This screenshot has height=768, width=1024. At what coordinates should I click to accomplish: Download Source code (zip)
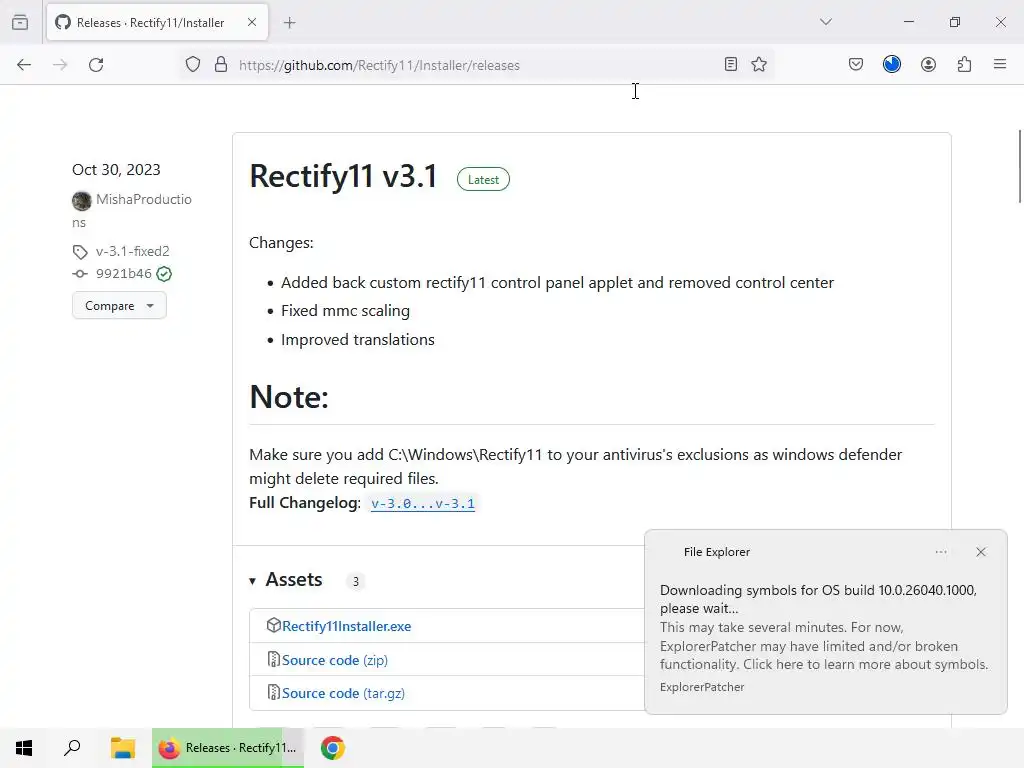[335, 660]
